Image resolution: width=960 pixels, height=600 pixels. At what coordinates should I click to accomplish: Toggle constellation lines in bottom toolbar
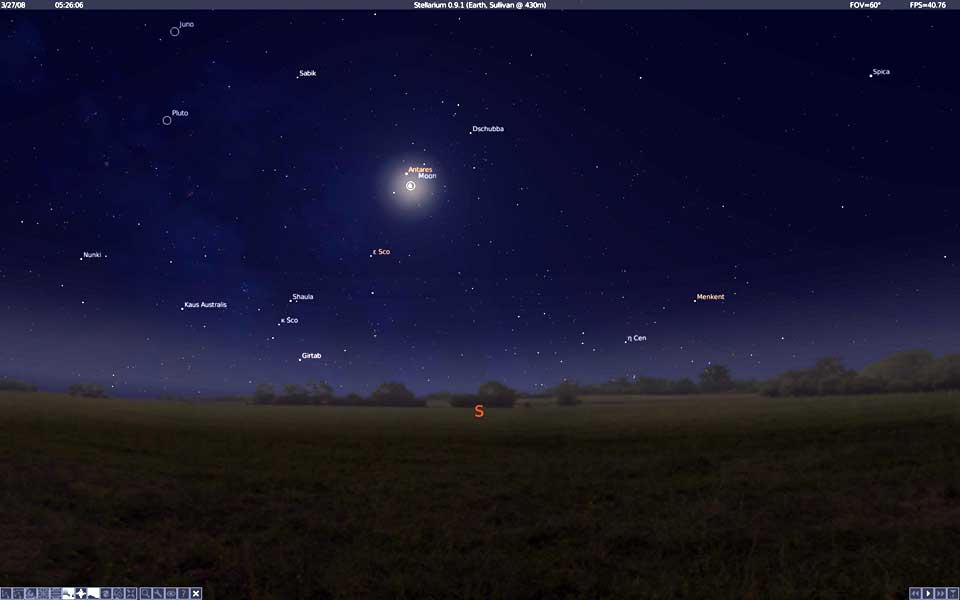5,593
